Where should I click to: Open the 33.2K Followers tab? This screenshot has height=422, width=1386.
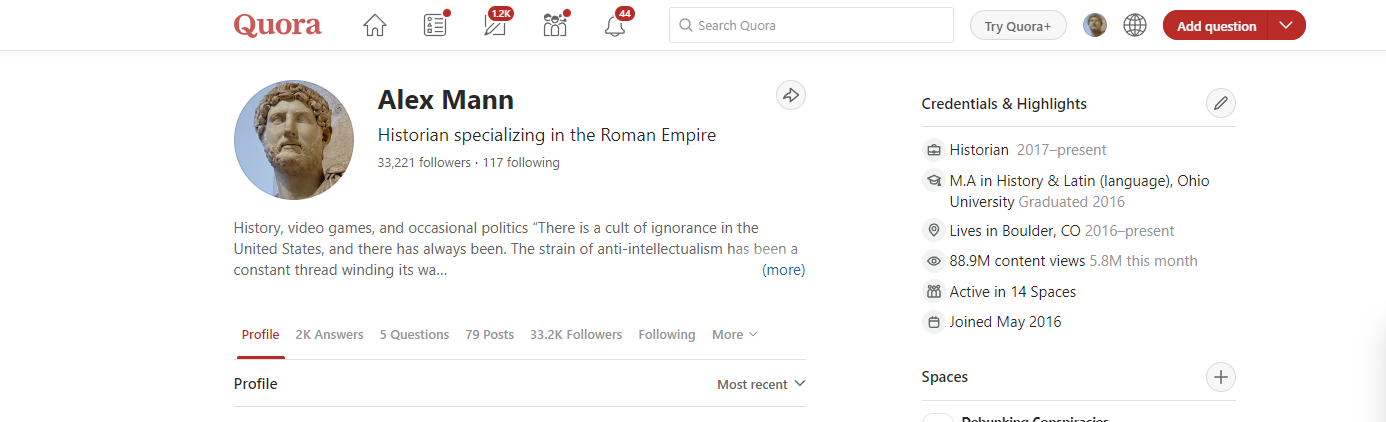(576, 335)
